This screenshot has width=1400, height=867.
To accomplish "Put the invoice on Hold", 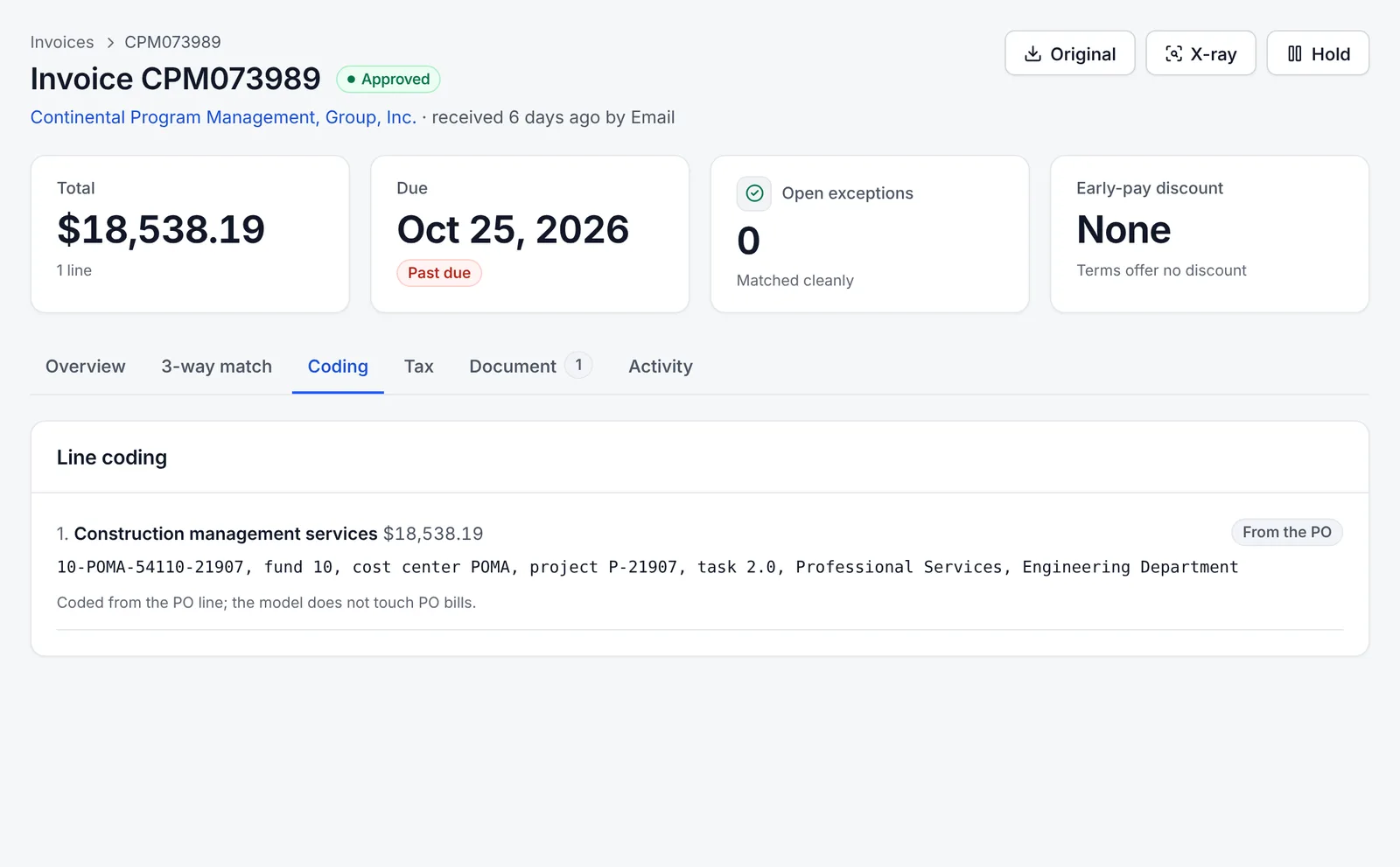I will [x=1318, y=53].
